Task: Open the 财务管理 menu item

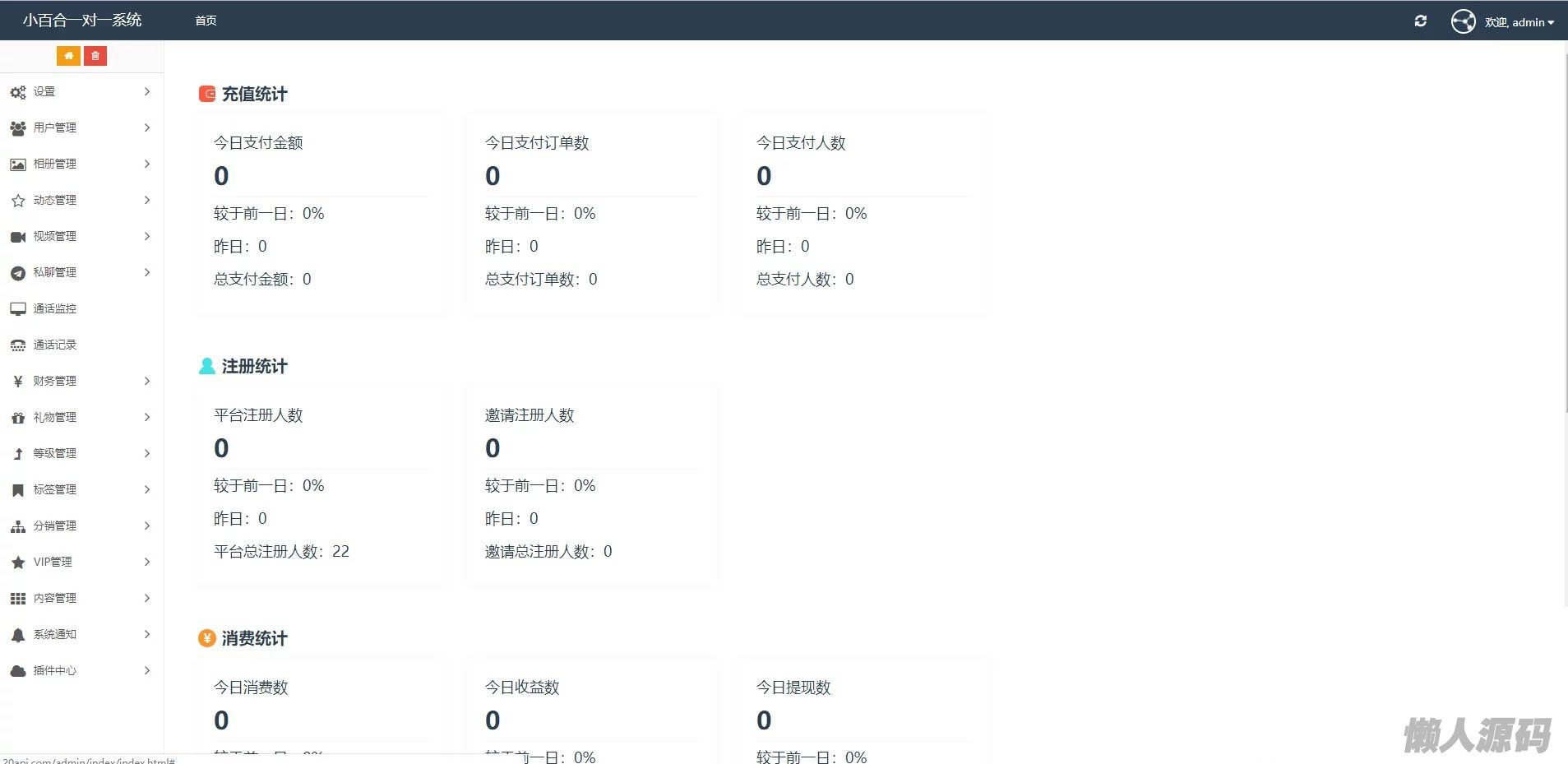Action: [x=81, y=381]
